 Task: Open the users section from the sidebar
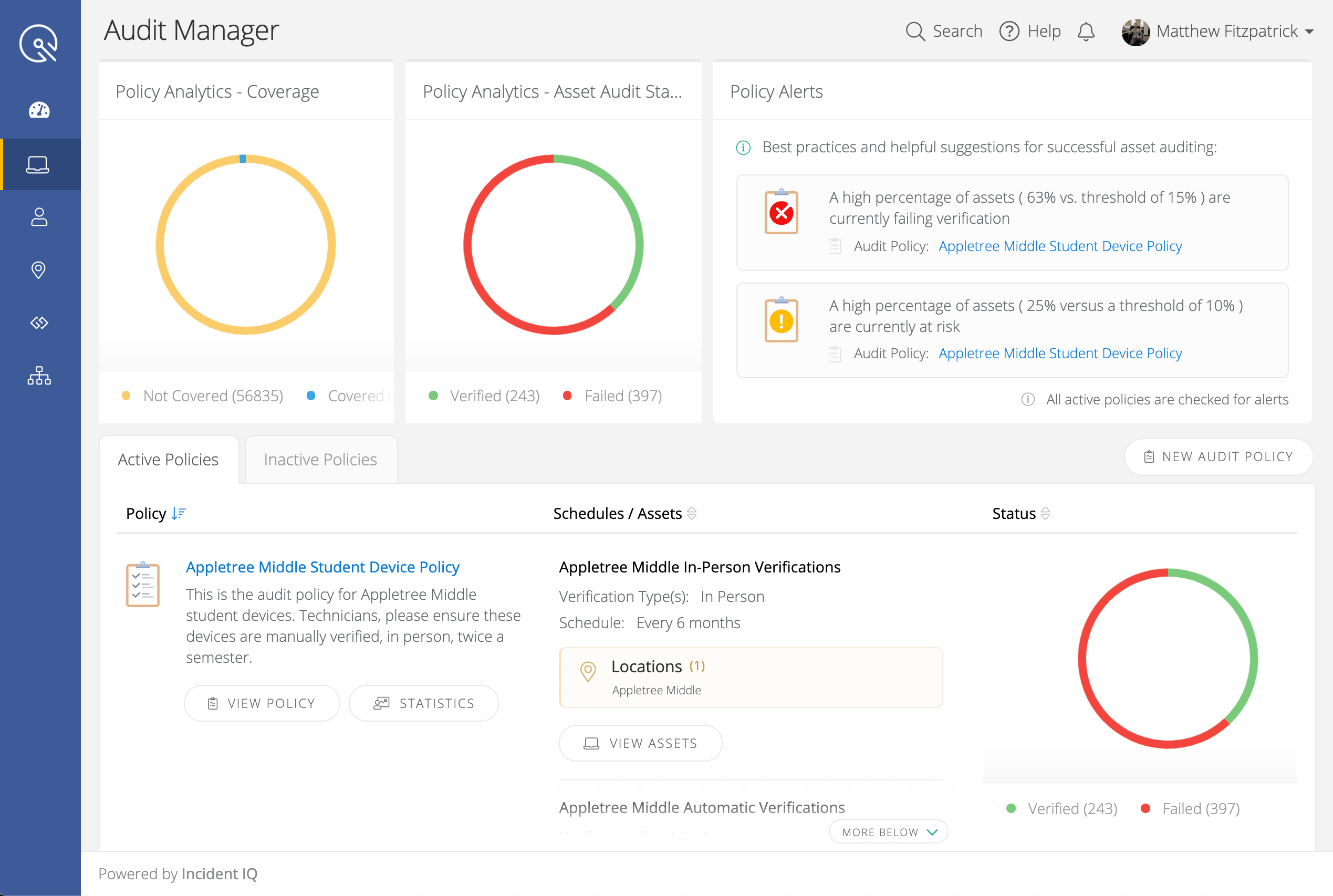coord(39,216)
